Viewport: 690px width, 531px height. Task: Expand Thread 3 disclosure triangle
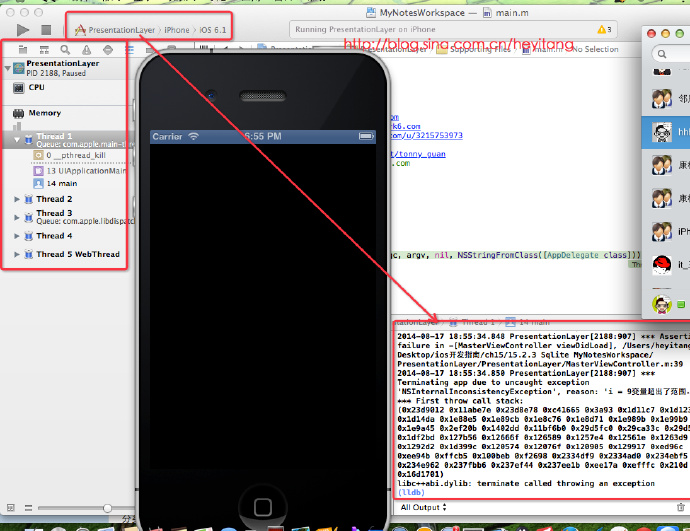pos(17,217)
